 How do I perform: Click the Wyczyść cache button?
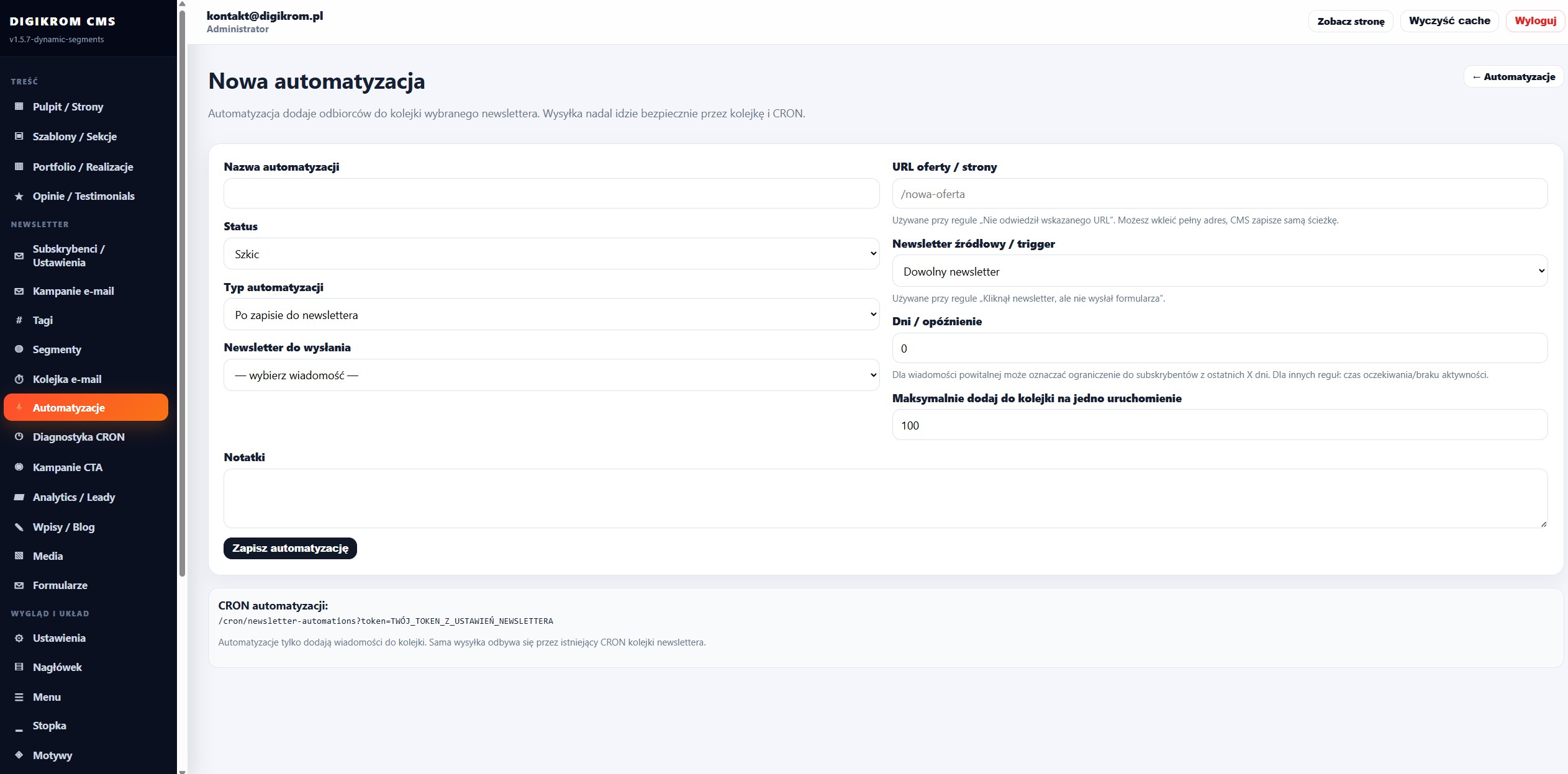click(1449, 20)
